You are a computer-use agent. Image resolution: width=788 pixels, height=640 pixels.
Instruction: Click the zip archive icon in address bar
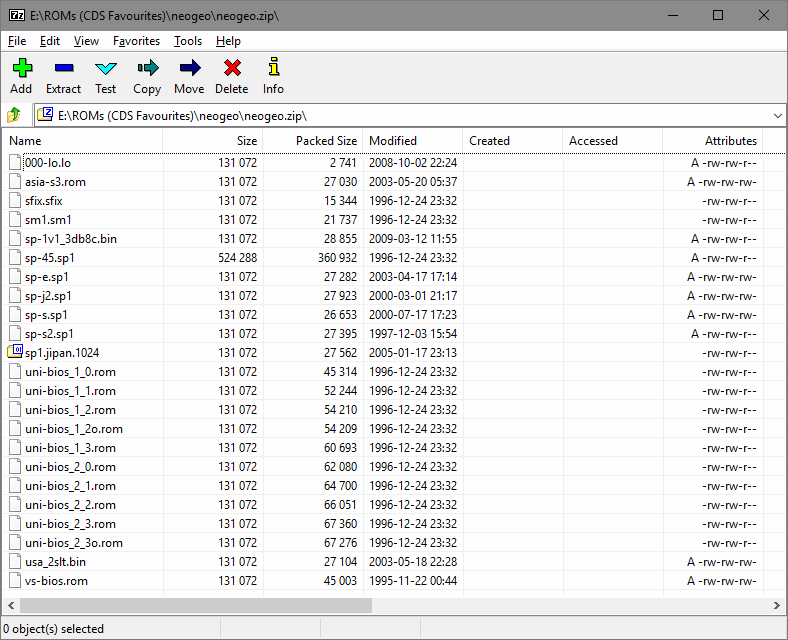pos(45,115)
